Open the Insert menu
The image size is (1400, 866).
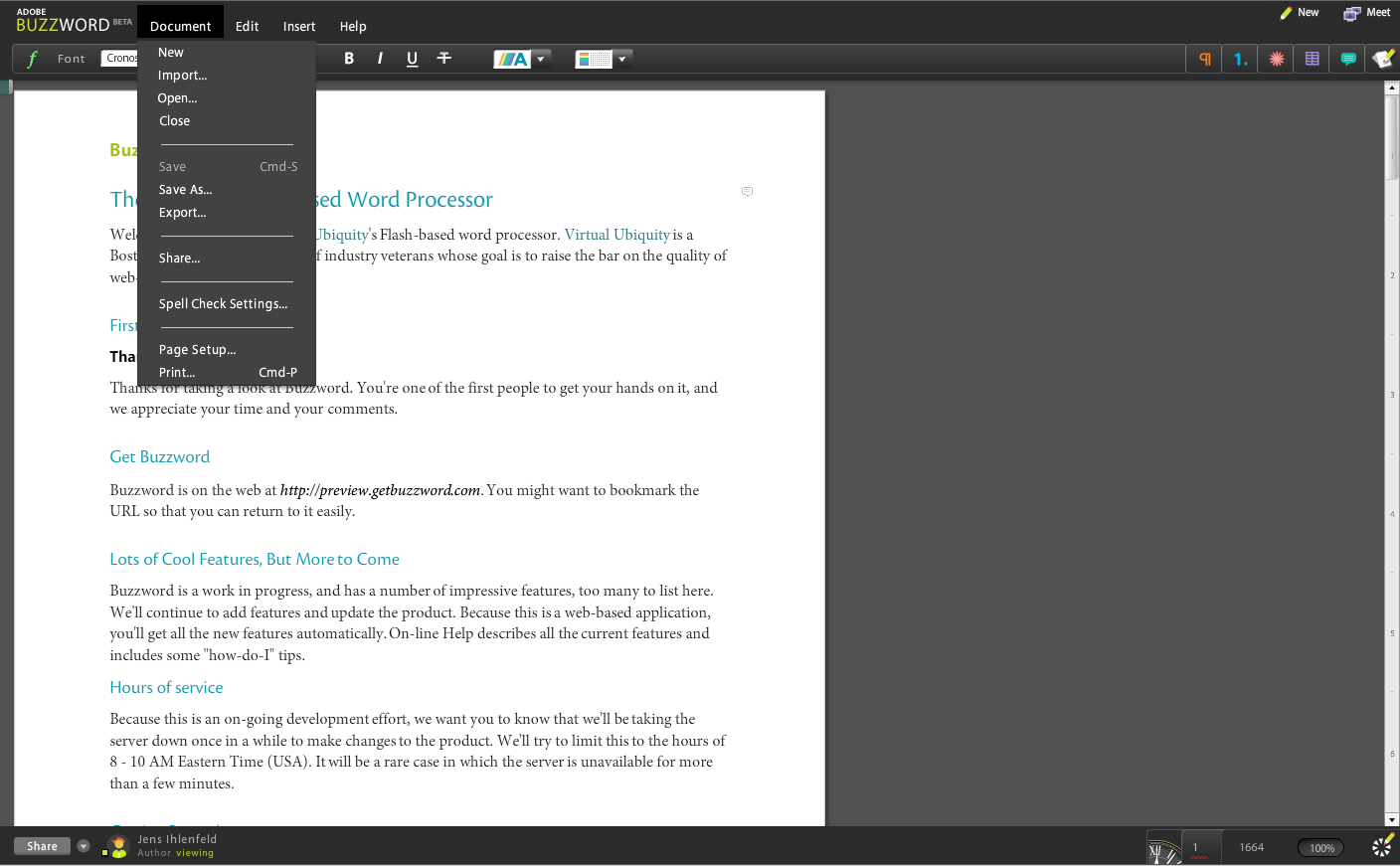[298, 26]
